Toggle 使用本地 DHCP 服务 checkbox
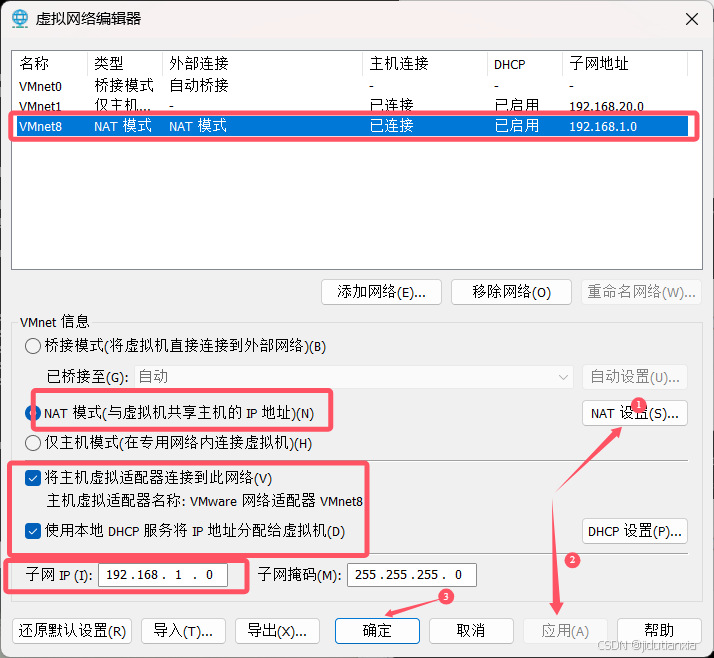The image size is (714, 658). [34, 530]
